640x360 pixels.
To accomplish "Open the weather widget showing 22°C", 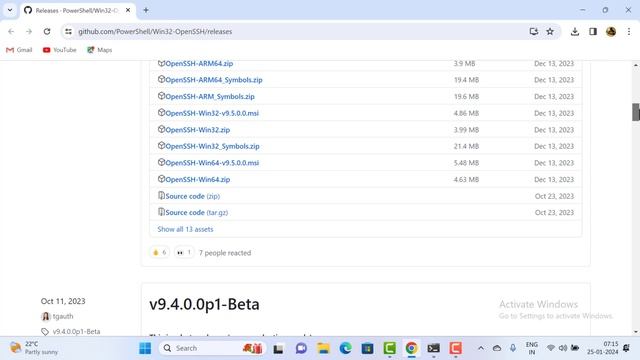I will pos(34,348).
